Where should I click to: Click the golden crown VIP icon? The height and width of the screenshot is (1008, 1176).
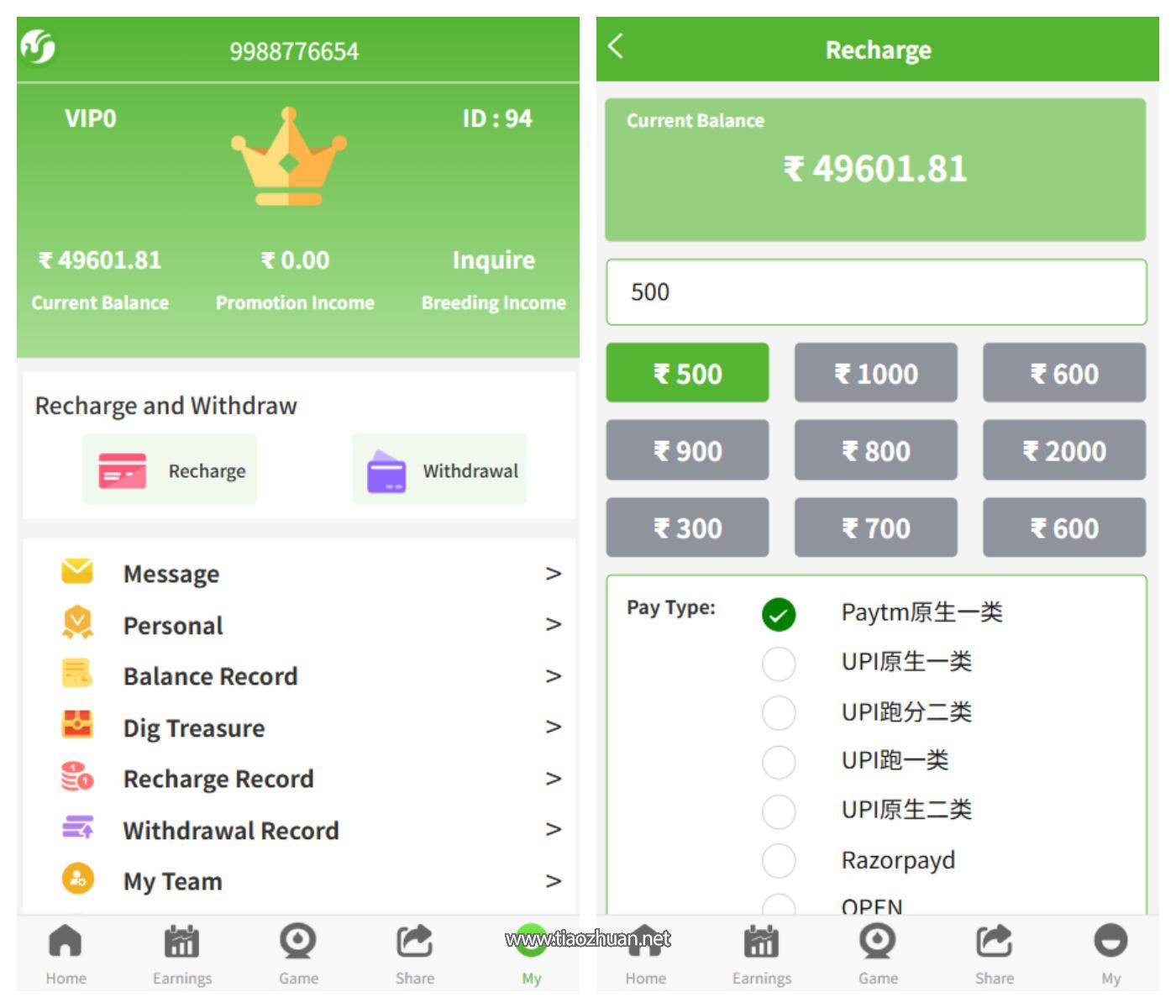tap(289, 157)
